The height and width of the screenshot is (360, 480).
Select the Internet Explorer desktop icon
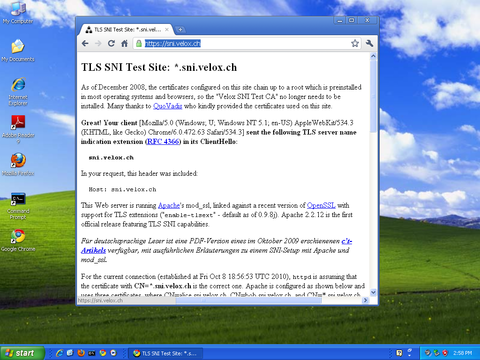coord(18,92)
